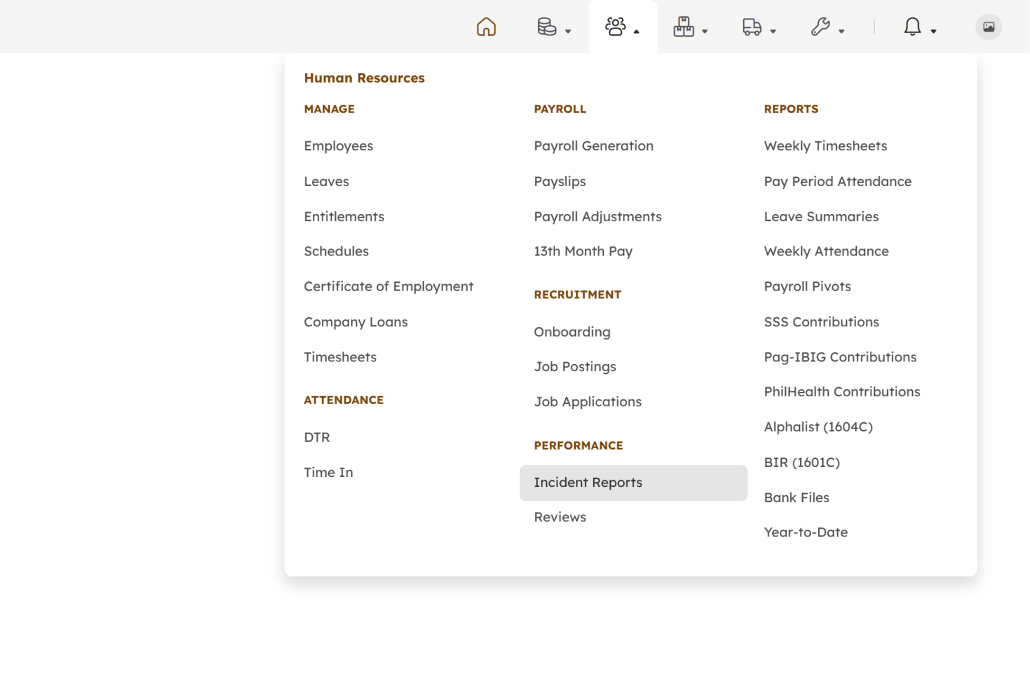View Payslips
Image resolution: width=1030 pixels, height=695 pixels.
(x=560, y=181)
